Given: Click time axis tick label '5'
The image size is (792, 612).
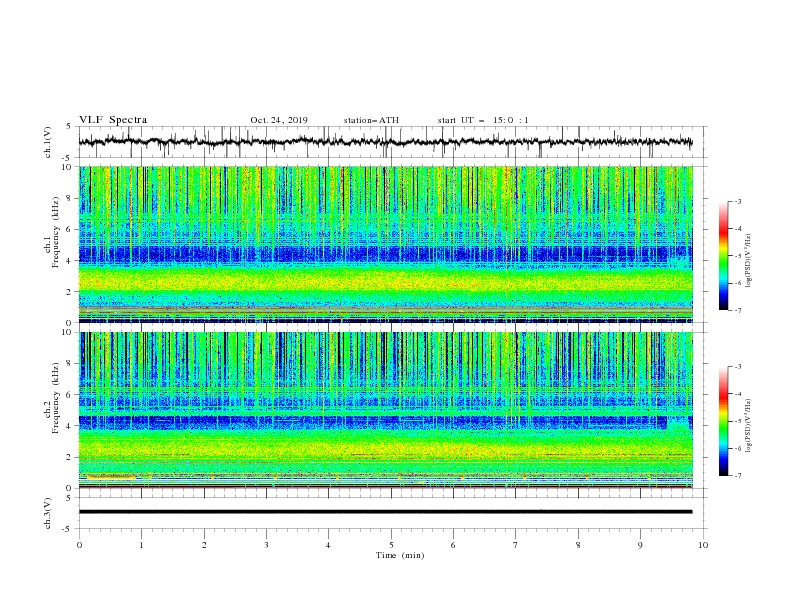Looking at the screenshot, I should [391, 545].
